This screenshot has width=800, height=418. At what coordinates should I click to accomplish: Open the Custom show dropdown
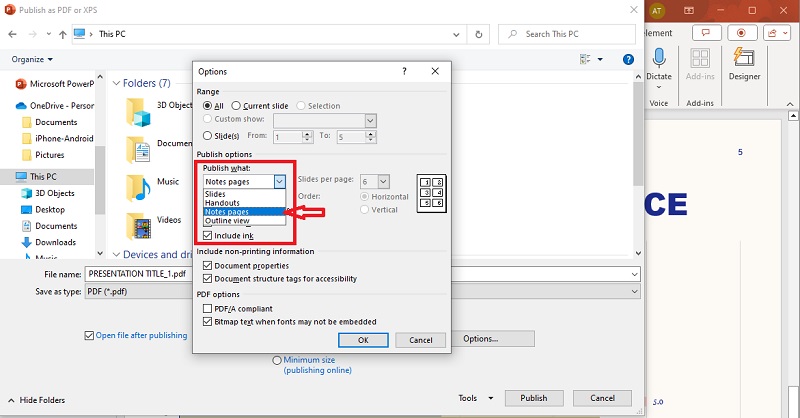370,121
